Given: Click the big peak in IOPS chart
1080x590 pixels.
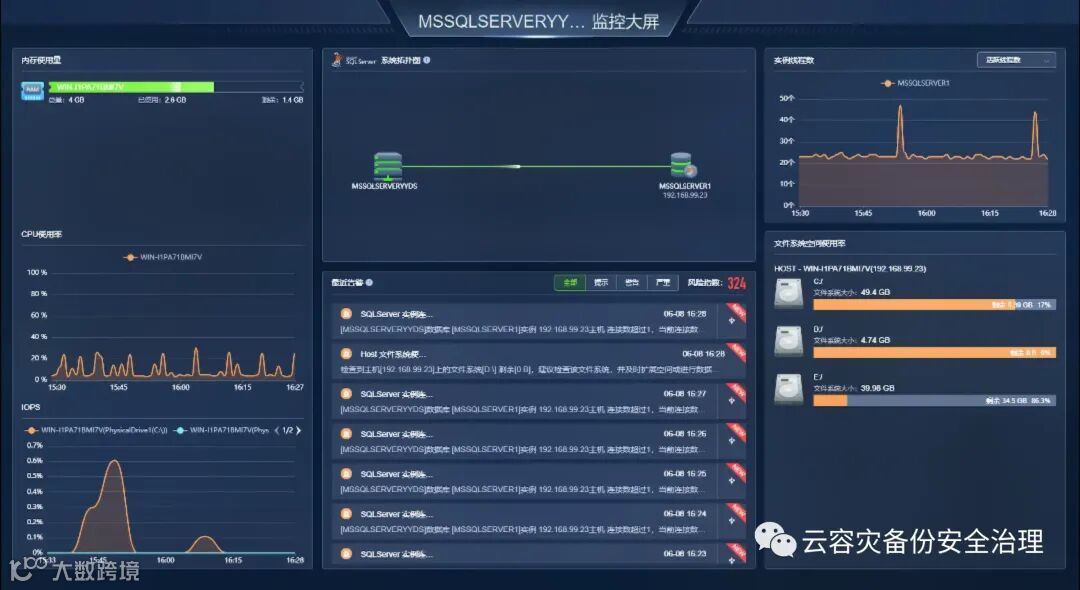Looking at the screenshot, I should click(x=114, y=506).
